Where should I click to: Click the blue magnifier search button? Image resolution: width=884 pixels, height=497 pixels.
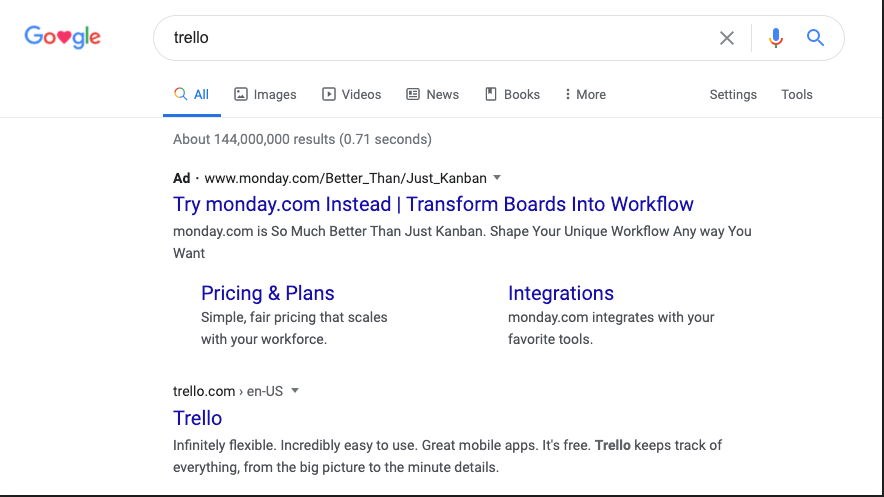[x=815, y=38]
